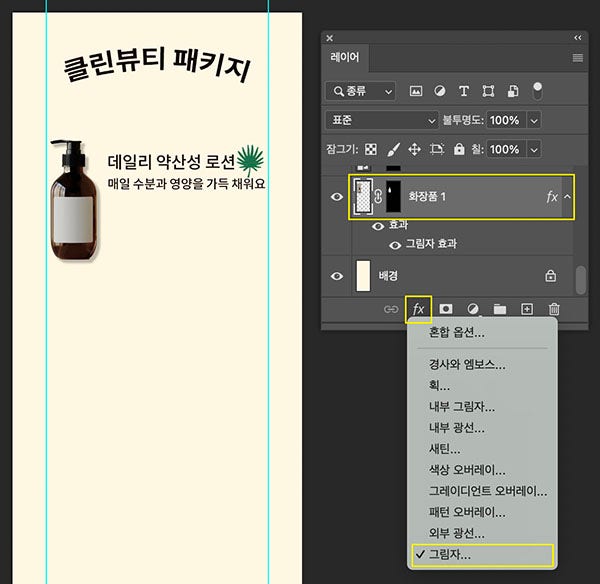The width and height of the screenshot is (600, 584).
Task: Collapse the 화장품 1 effects list arrow
Action: click(567, 197)
